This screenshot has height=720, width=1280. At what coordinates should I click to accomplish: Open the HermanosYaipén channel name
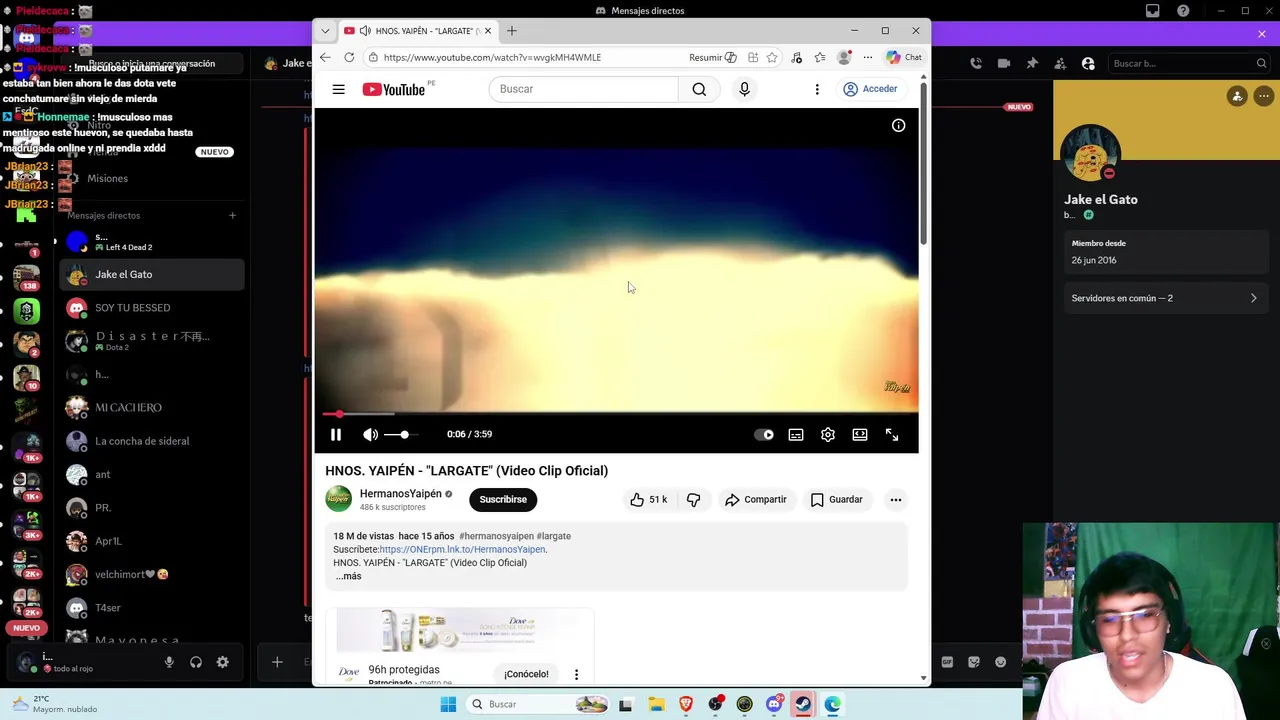[400, 494]
